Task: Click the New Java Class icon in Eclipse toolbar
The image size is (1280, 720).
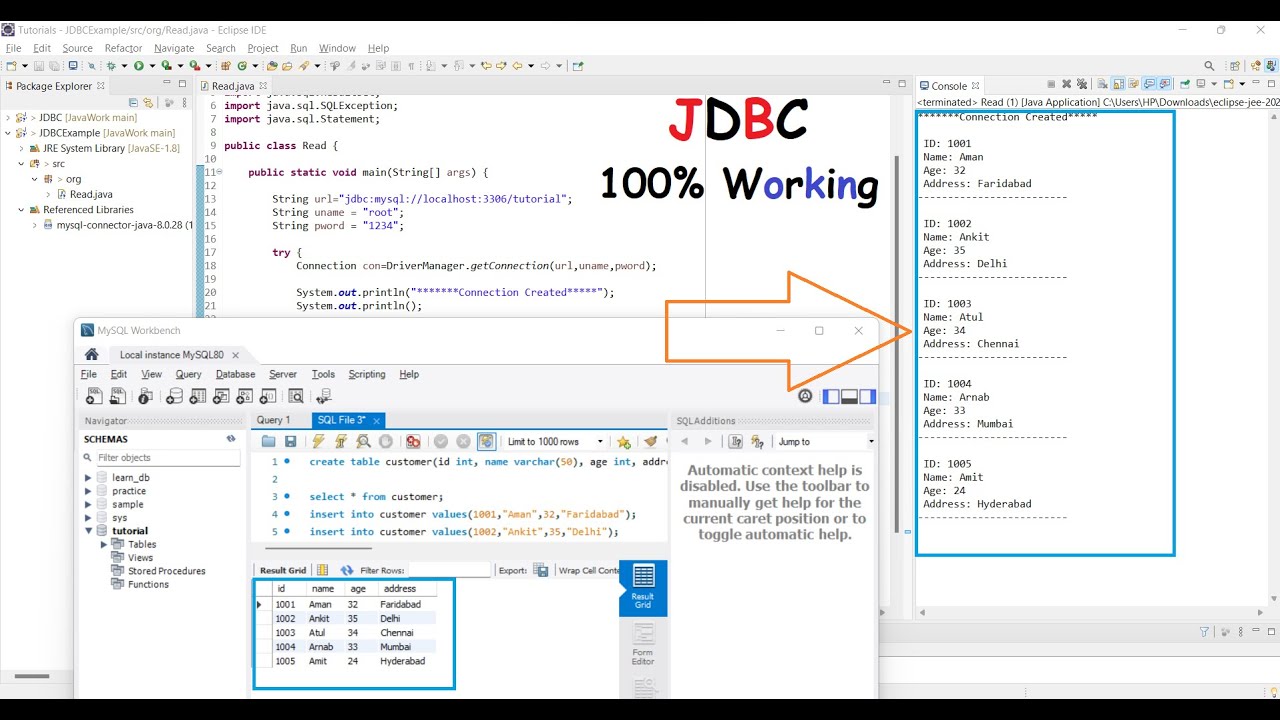Action: (x=243, y=66)
